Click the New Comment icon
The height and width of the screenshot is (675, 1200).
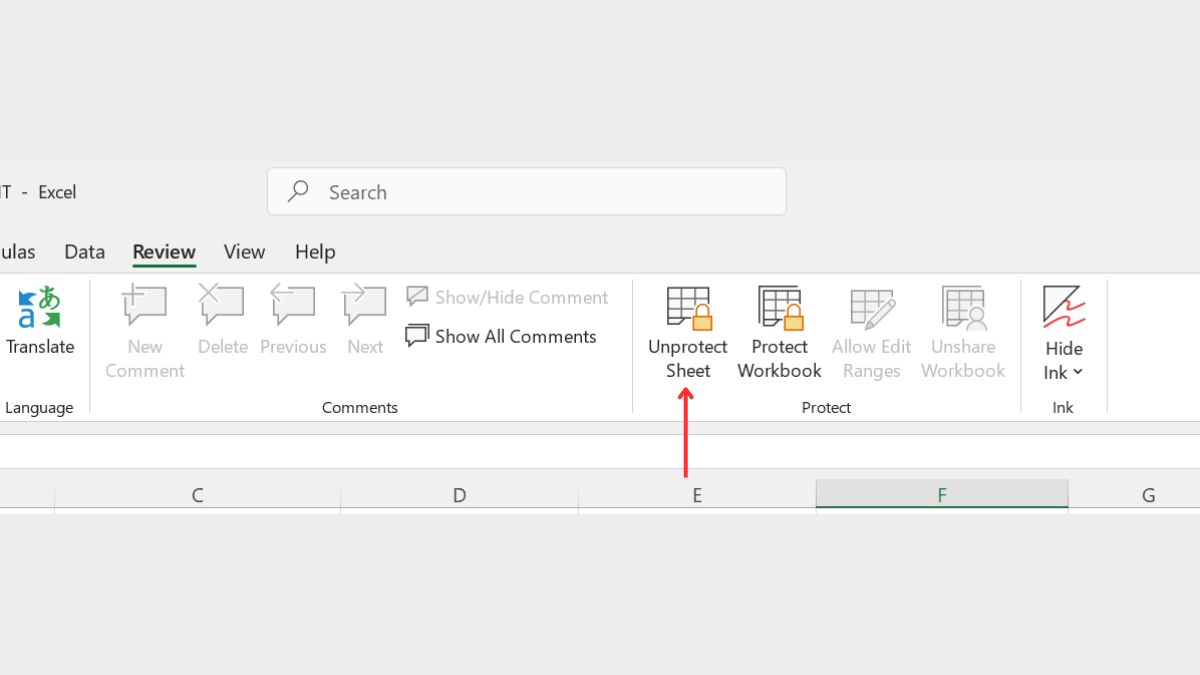click(145, 306)
